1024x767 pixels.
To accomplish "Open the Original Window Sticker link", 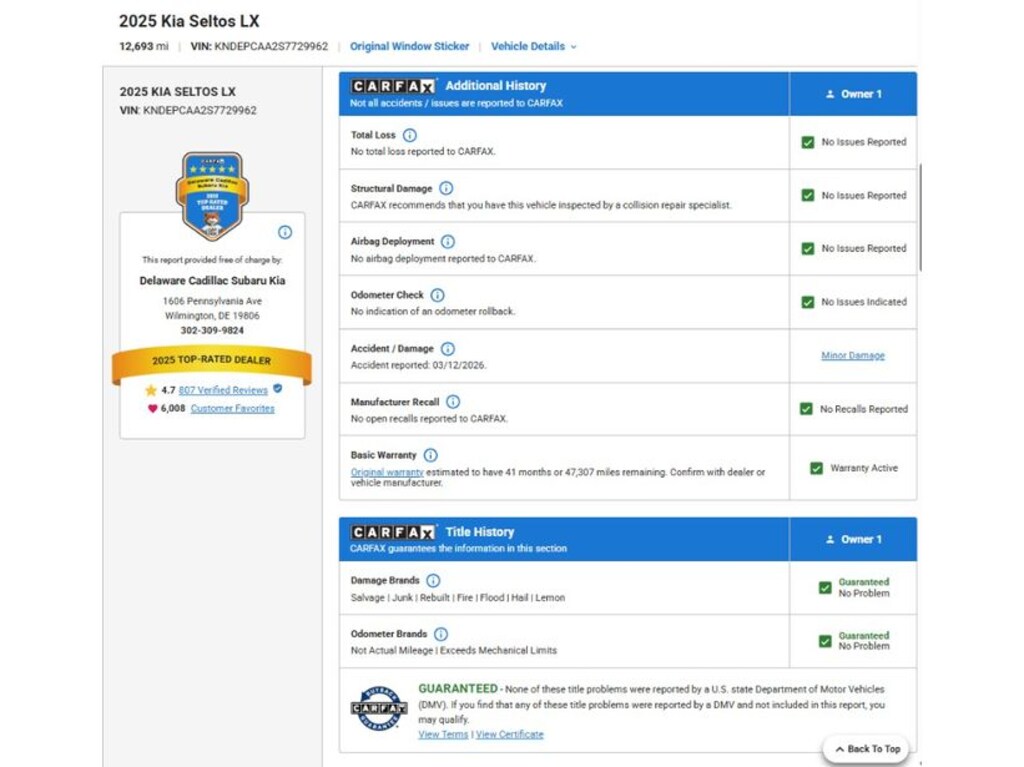I will [x=409, y=46].
